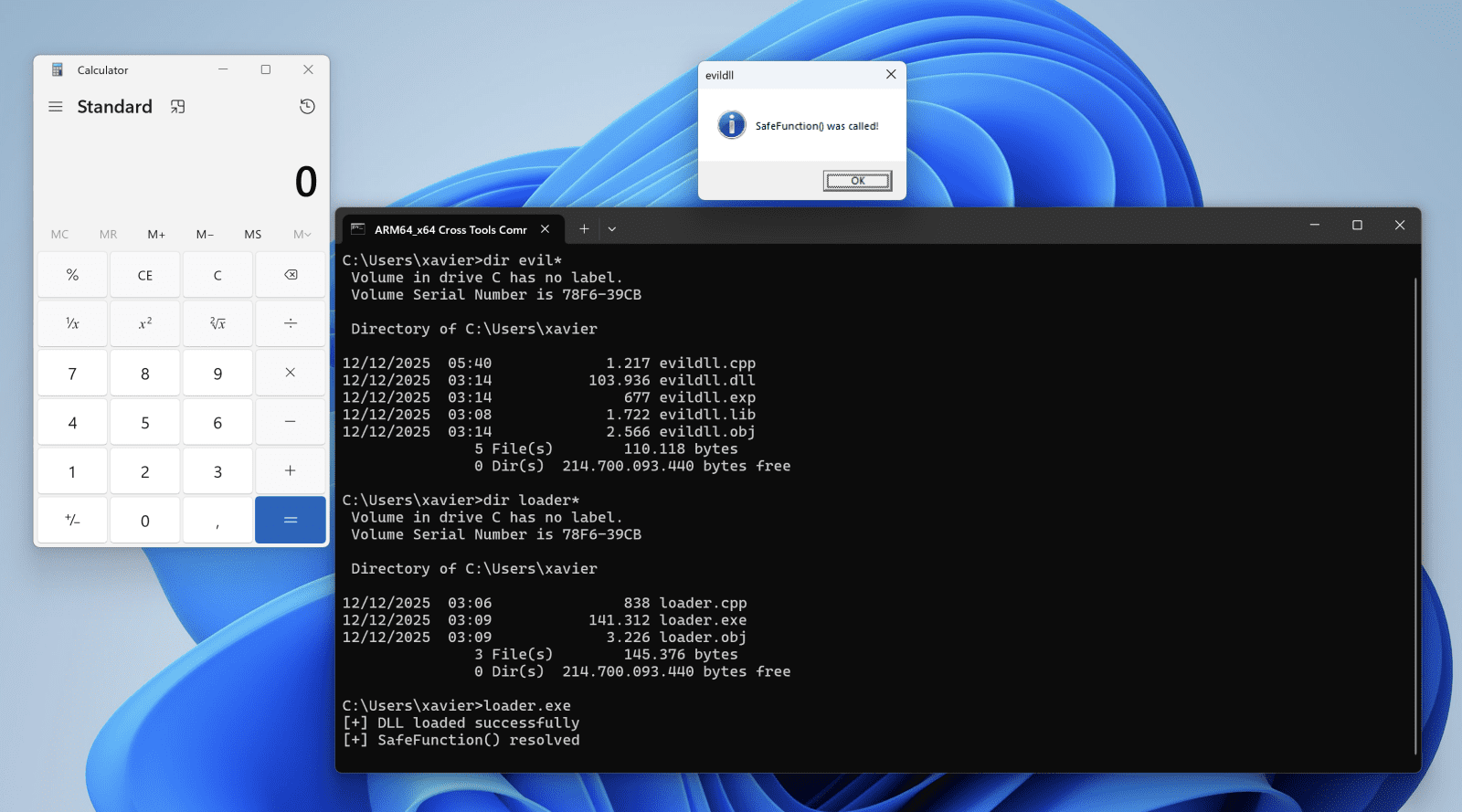The height and width of the screenshot is (812, 1462).
Task: Close the evildll message box
Action: point(891,75)
